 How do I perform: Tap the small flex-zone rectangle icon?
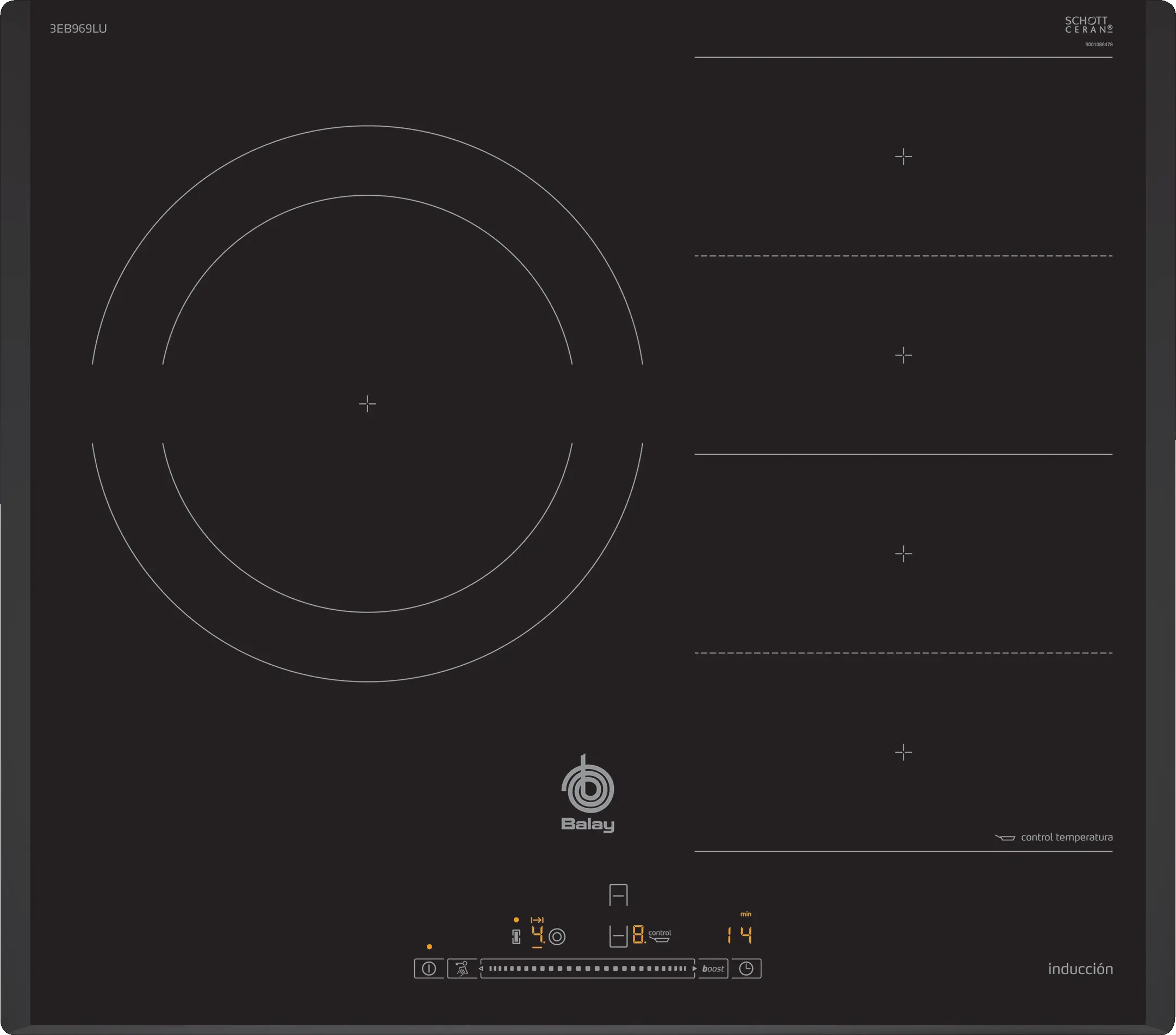pos(517,937)
